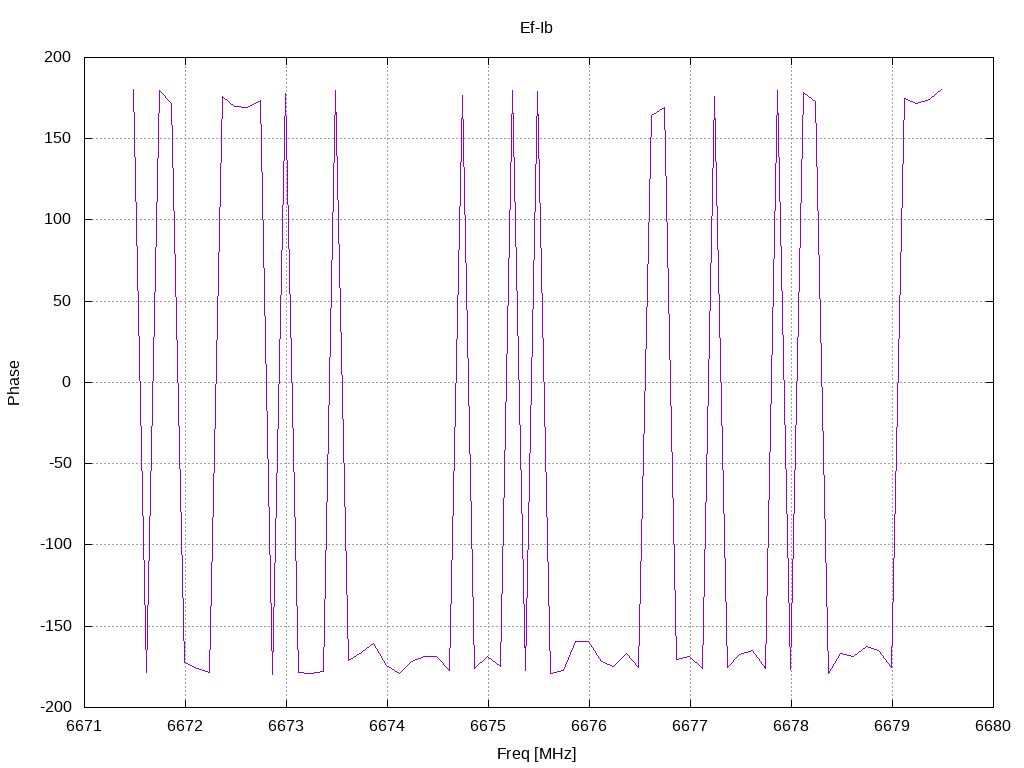
Task: Click the x-axis tick label 6673
Action: tap(286, 726)
